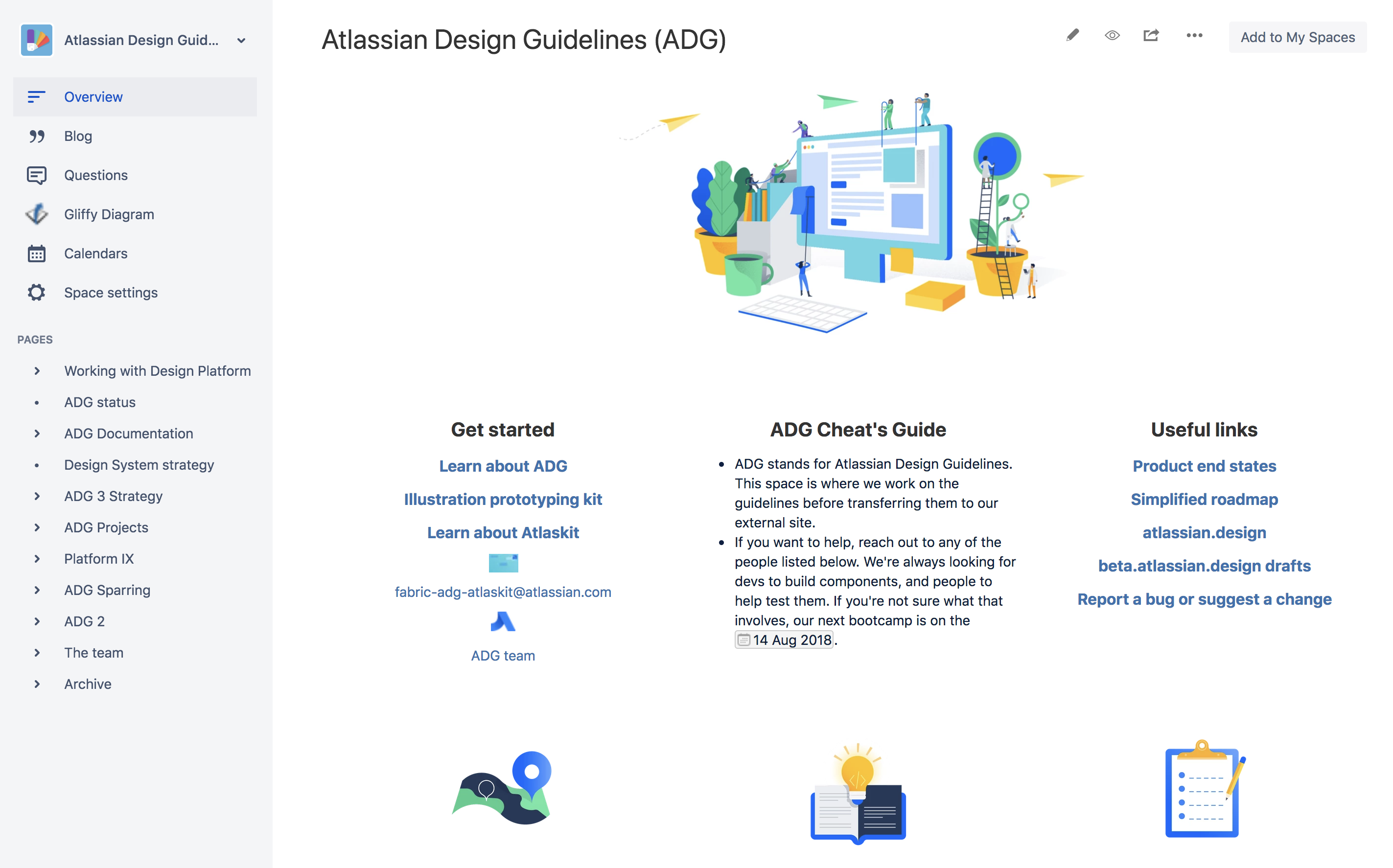Expand the ADG 3 Strategy page

(x=36, y=496)
